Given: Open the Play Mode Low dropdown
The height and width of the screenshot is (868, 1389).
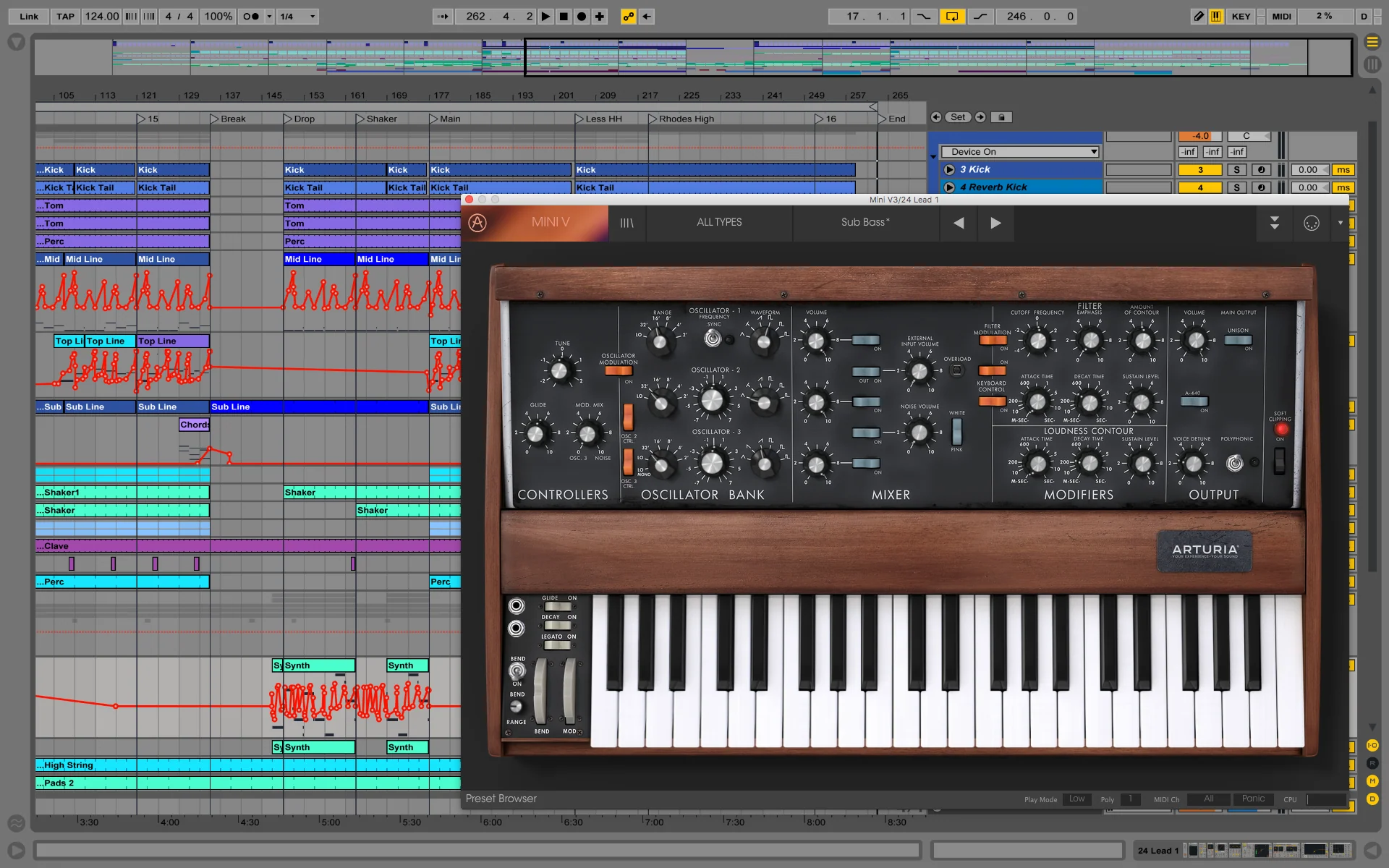Looking at the screenshot, I should [1077, 799].
